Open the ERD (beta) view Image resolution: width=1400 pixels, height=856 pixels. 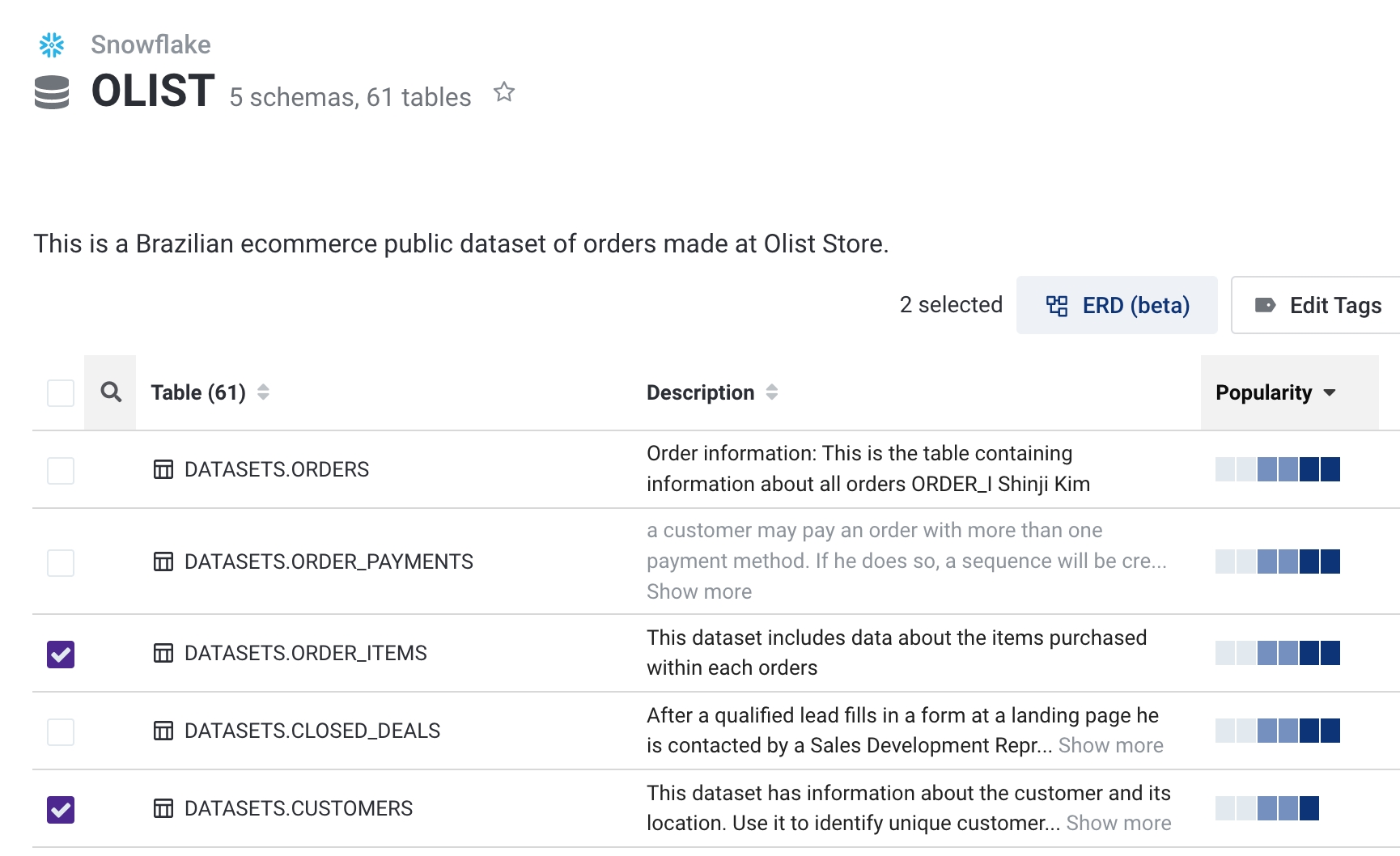click(1117, 305)
